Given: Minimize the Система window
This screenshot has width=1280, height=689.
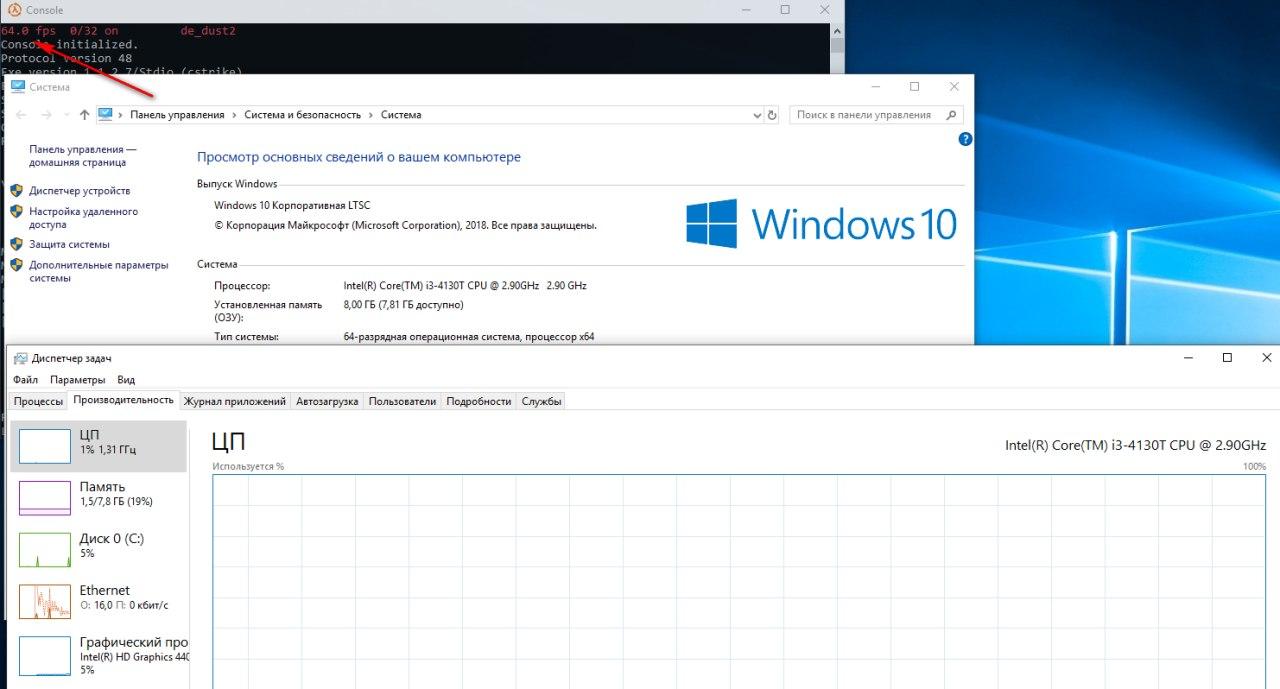Looking at the screenshot, I should click(x=875, y=87).
